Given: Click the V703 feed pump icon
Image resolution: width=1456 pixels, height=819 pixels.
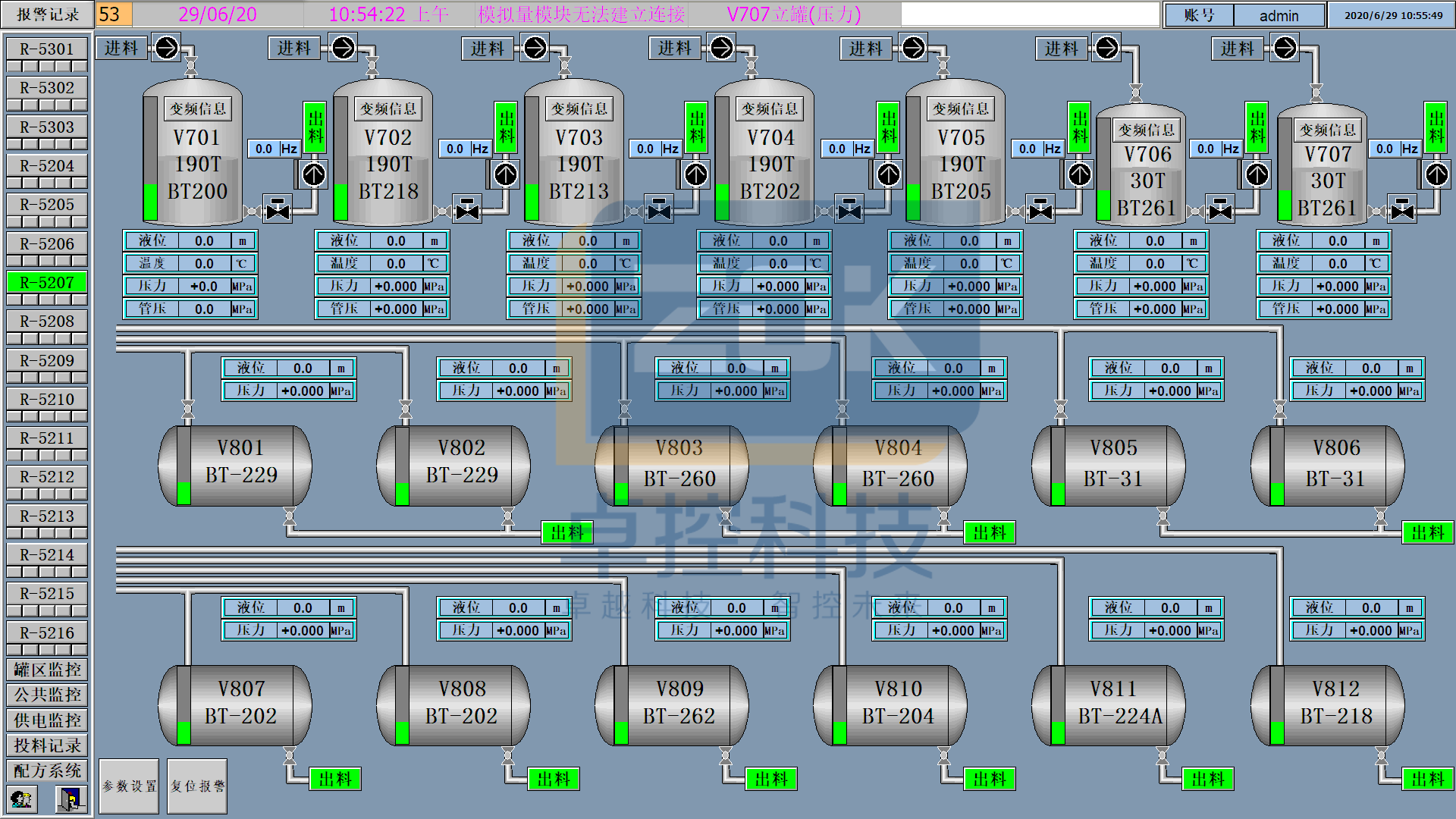Looking at the screenshot, I should [535, 49].
